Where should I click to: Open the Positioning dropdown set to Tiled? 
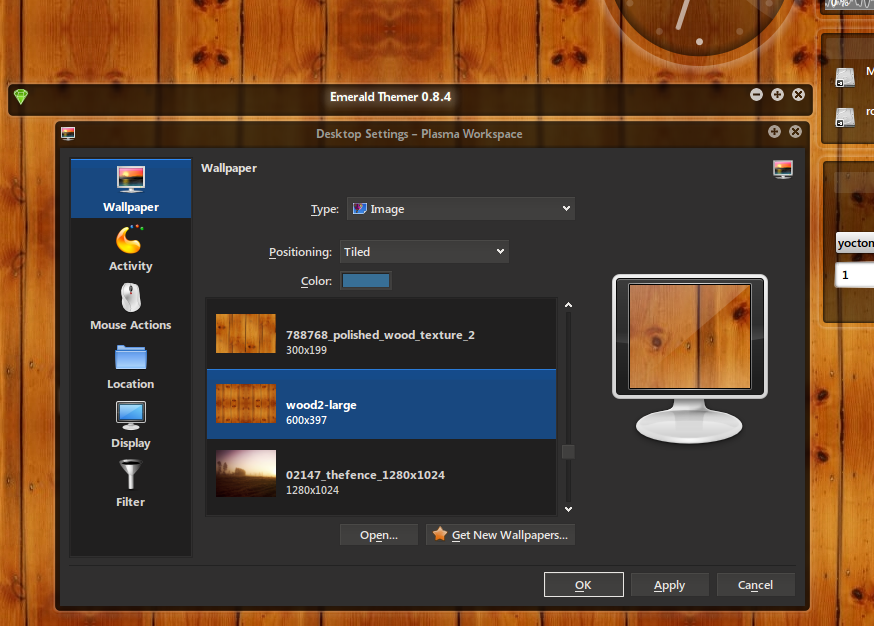[424, 251]
